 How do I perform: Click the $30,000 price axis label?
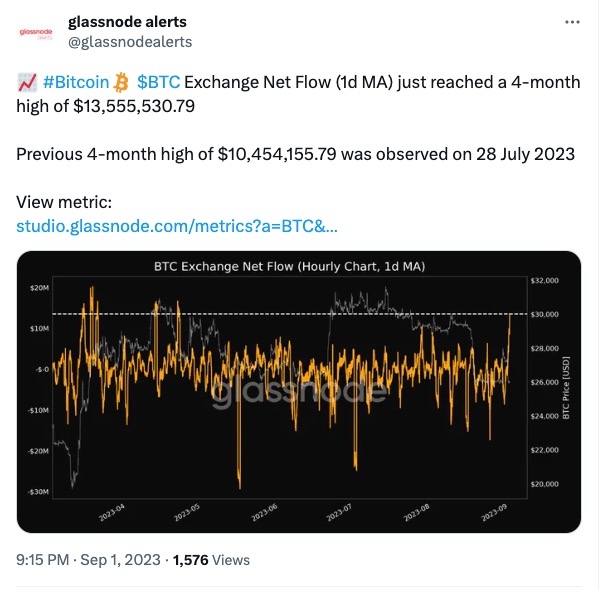545,314
